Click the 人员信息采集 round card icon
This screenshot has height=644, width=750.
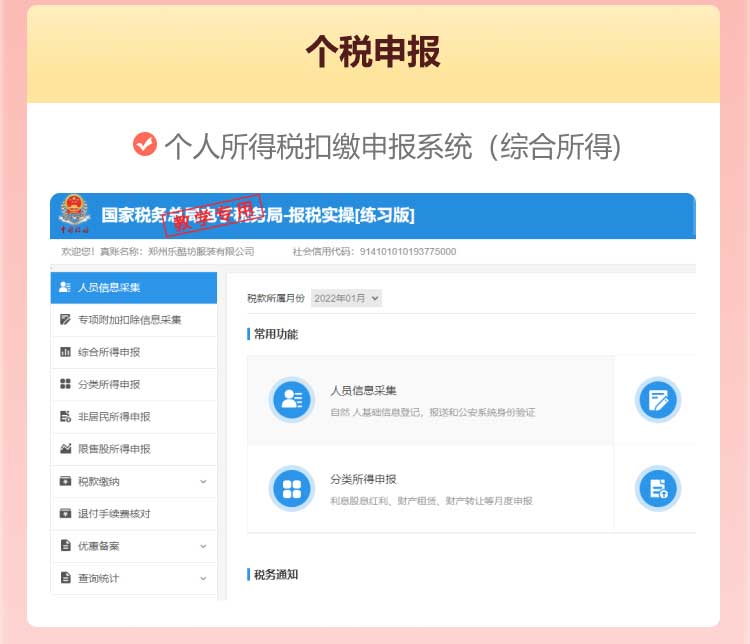pyautogui.click(x=292, y=400)
